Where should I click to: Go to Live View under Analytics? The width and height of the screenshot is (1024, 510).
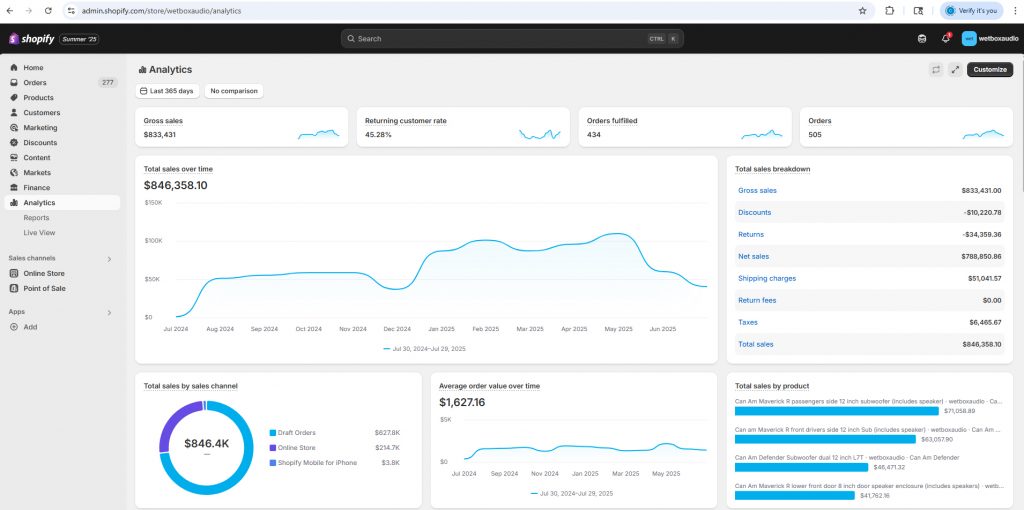point(39,233)
